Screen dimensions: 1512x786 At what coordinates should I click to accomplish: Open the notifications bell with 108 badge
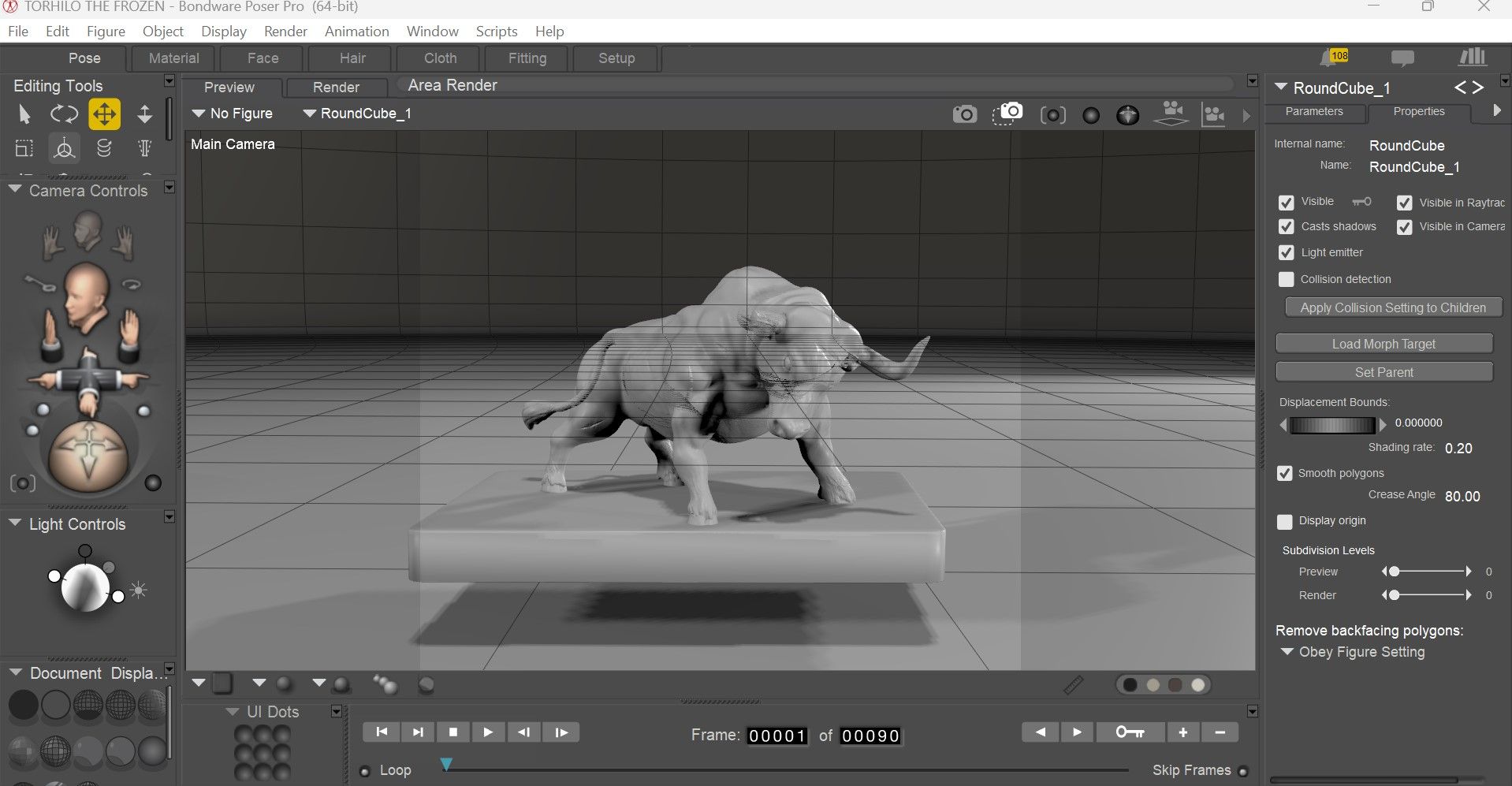click(1334, 58)
